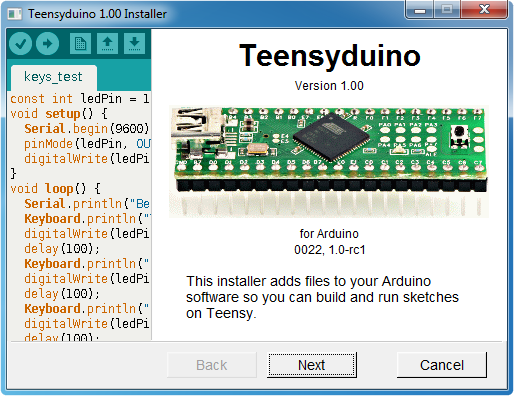This screenshot has width=514, height=396.
Task: Click the 'Teensyduino 1.00 Installer' title bar text
Action: [97, 14]
